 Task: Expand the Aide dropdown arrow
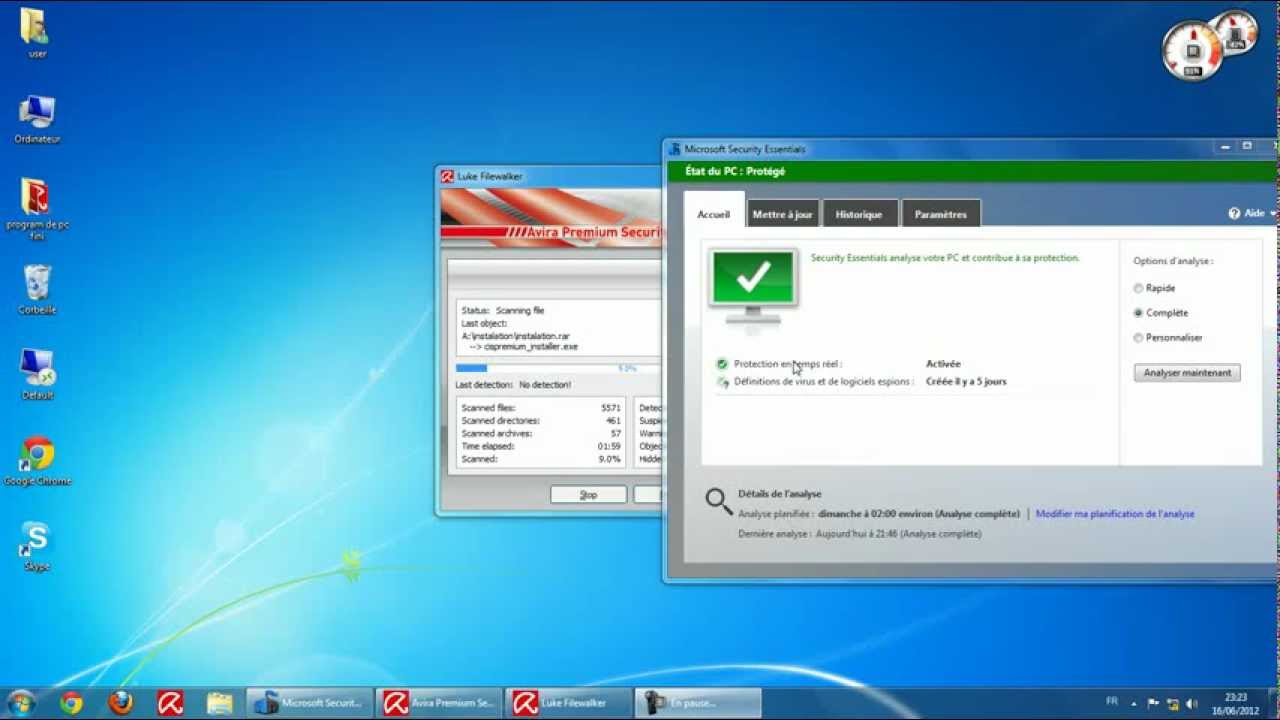pos(1272,213)
